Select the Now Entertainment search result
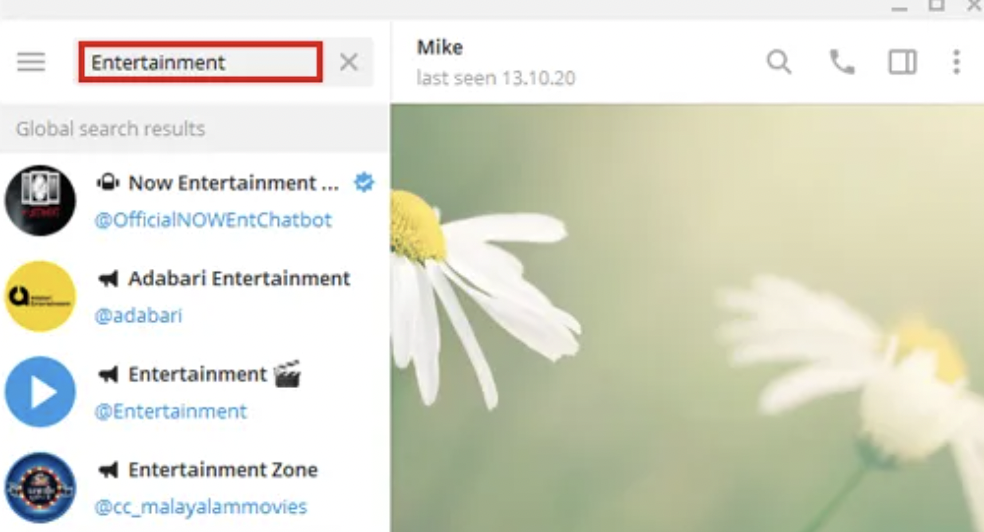This screenshot has height=532, width=984. 195,201
